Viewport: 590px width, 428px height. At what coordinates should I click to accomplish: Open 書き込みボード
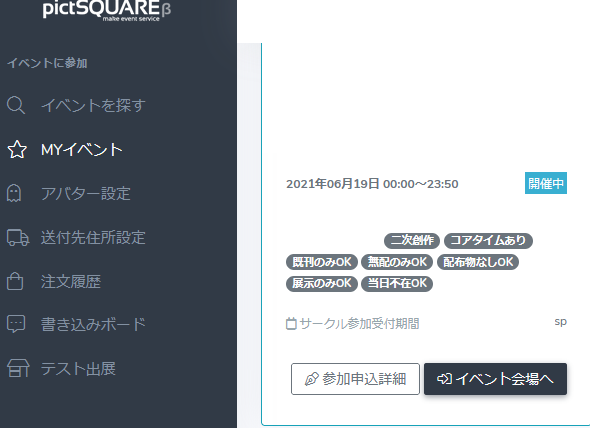pyautogui.click(x=93, y=324)
